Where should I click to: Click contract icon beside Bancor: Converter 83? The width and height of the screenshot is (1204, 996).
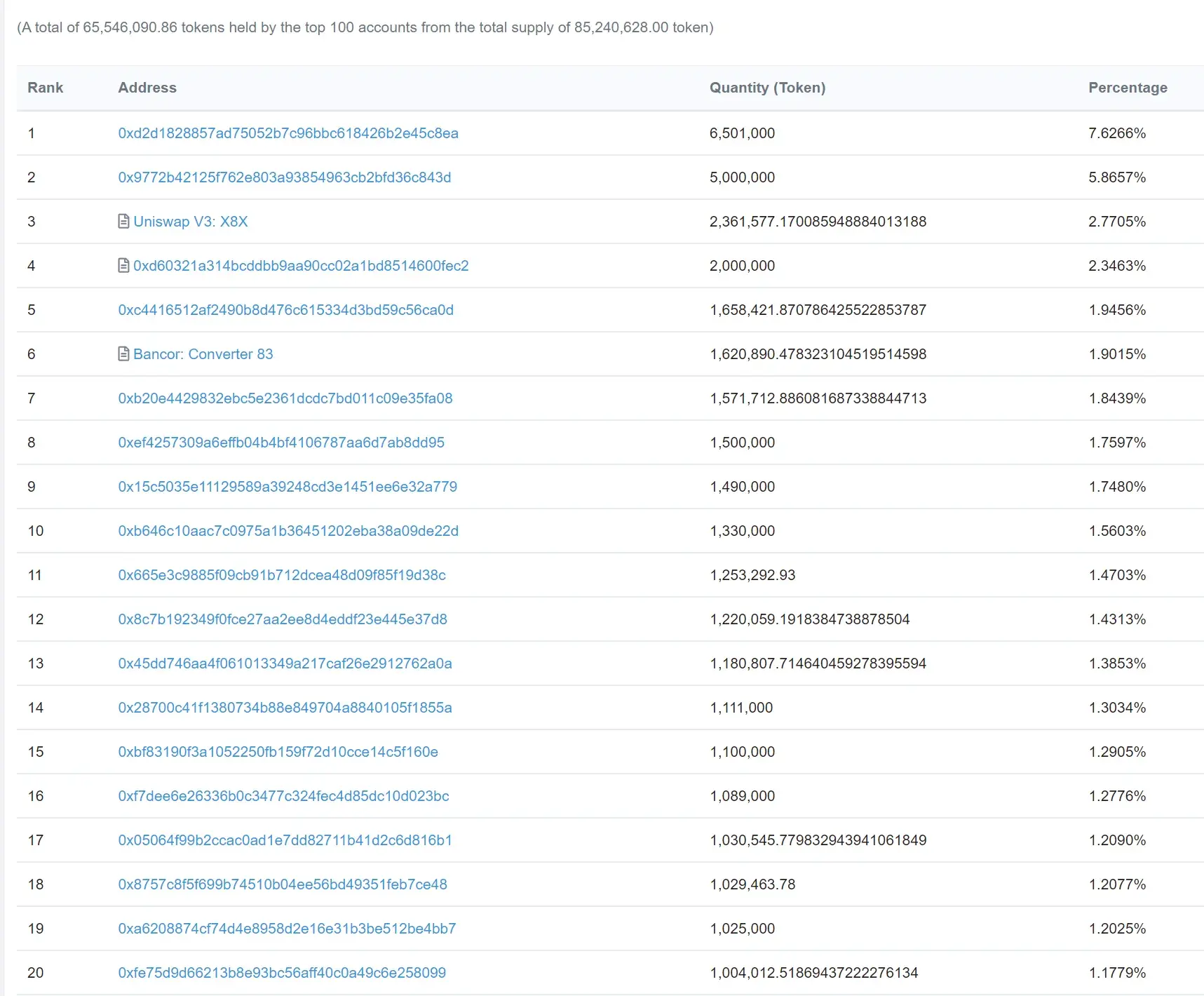[x=123, y=354]
